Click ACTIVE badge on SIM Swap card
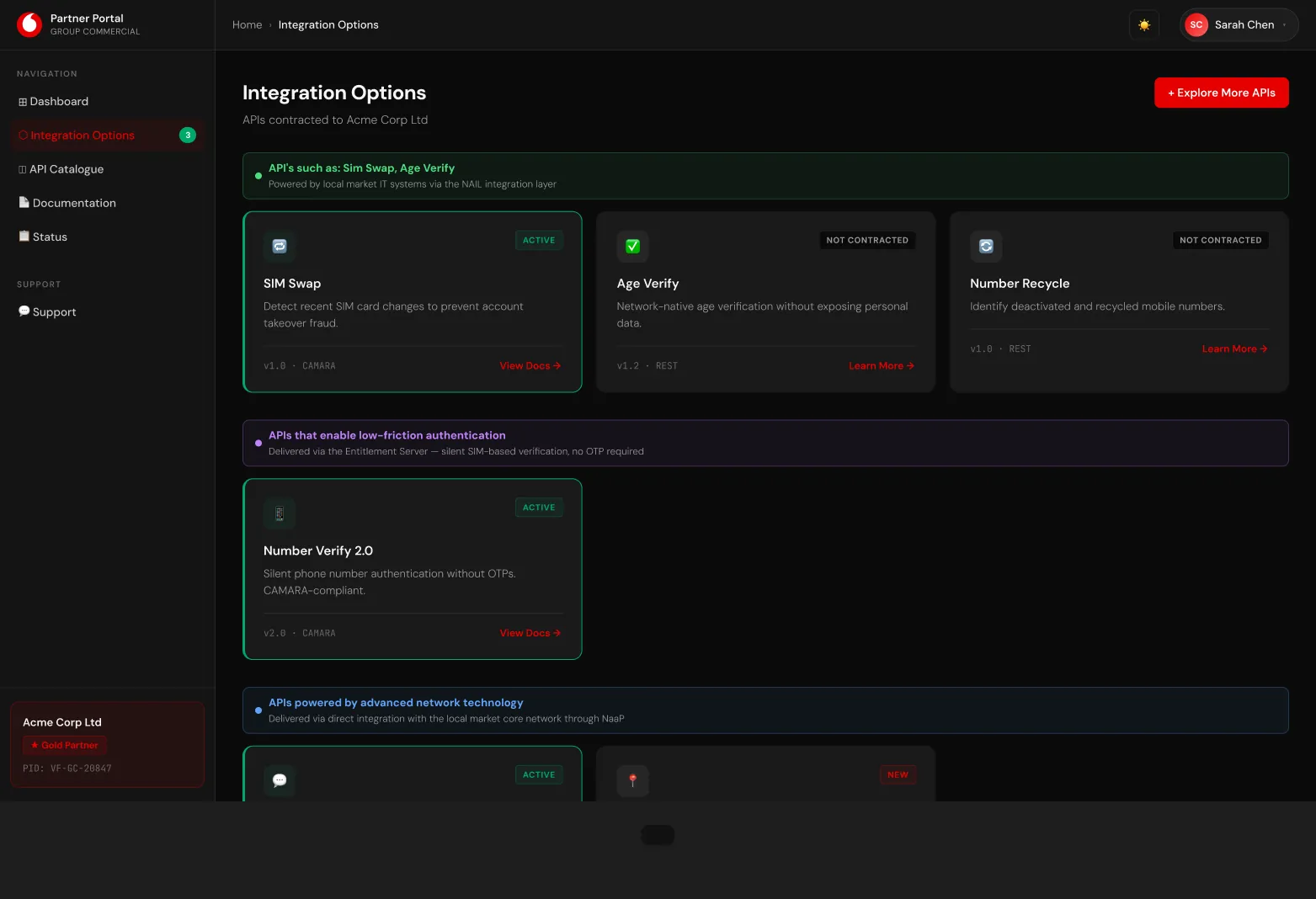The image size is (1316, 899). click(x=539, y=241)
